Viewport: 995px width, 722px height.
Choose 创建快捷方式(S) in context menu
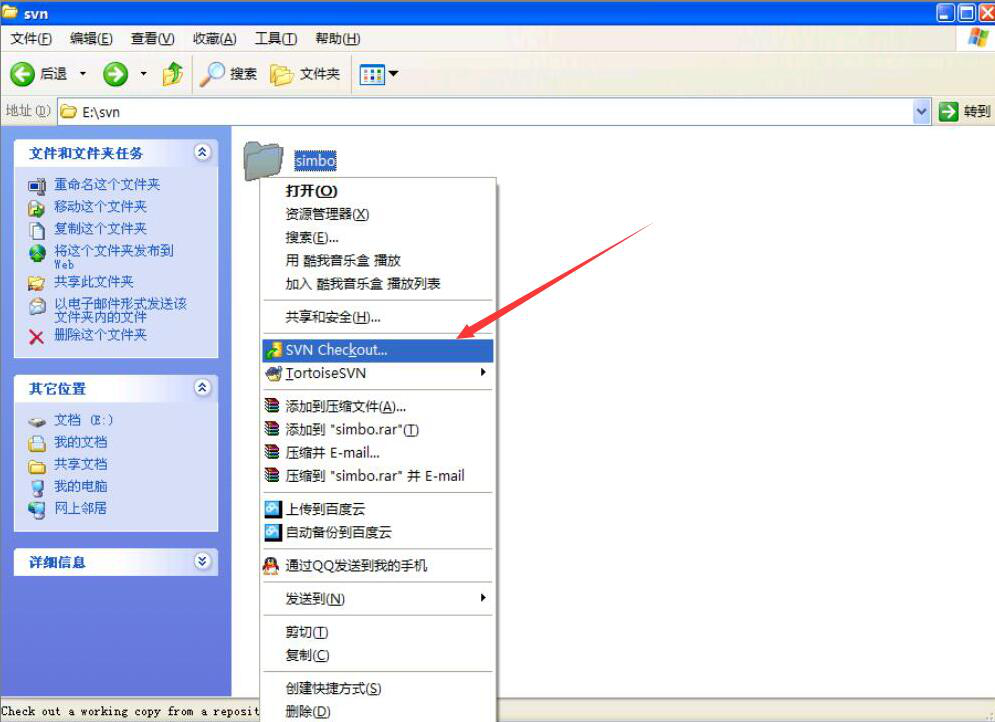(378, 688)
